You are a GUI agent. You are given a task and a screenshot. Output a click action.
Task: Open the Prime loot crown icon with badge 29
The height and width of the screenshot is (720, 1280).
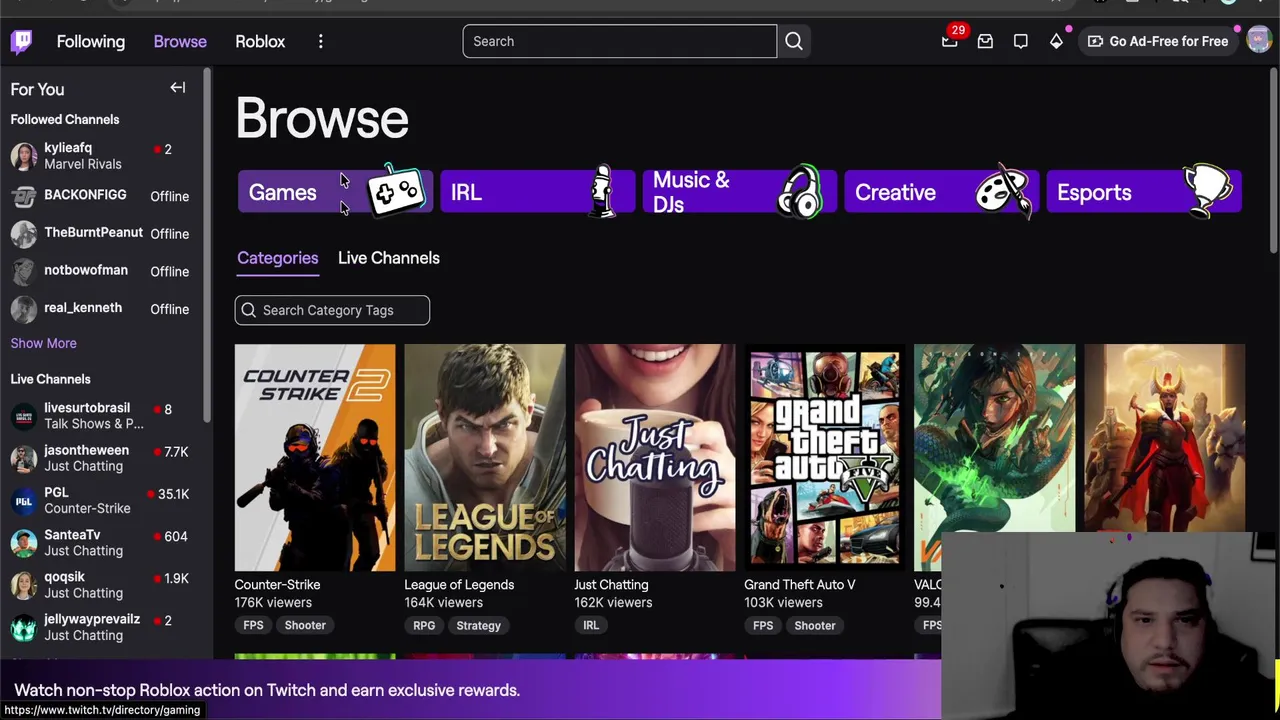coord(950,41)
